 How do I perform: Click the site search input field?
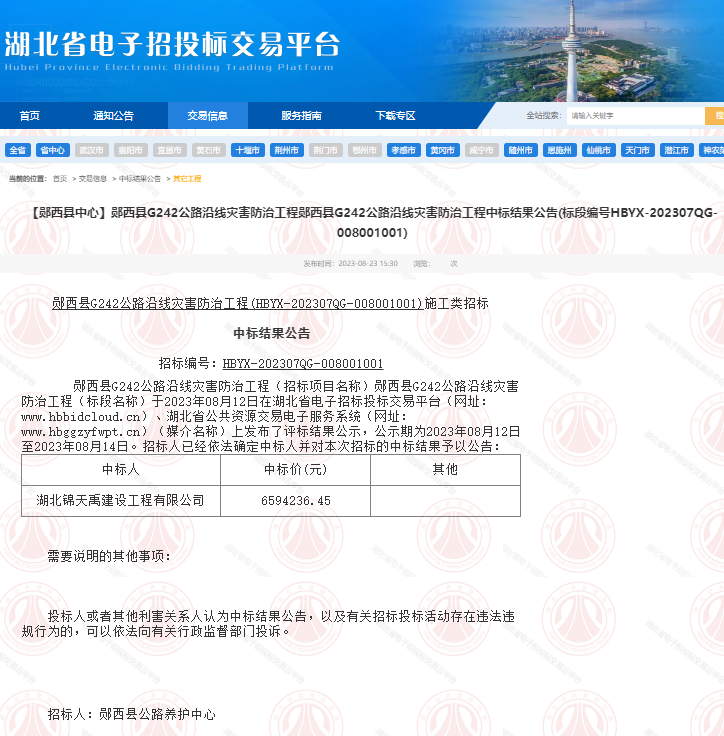click(635, 115)
